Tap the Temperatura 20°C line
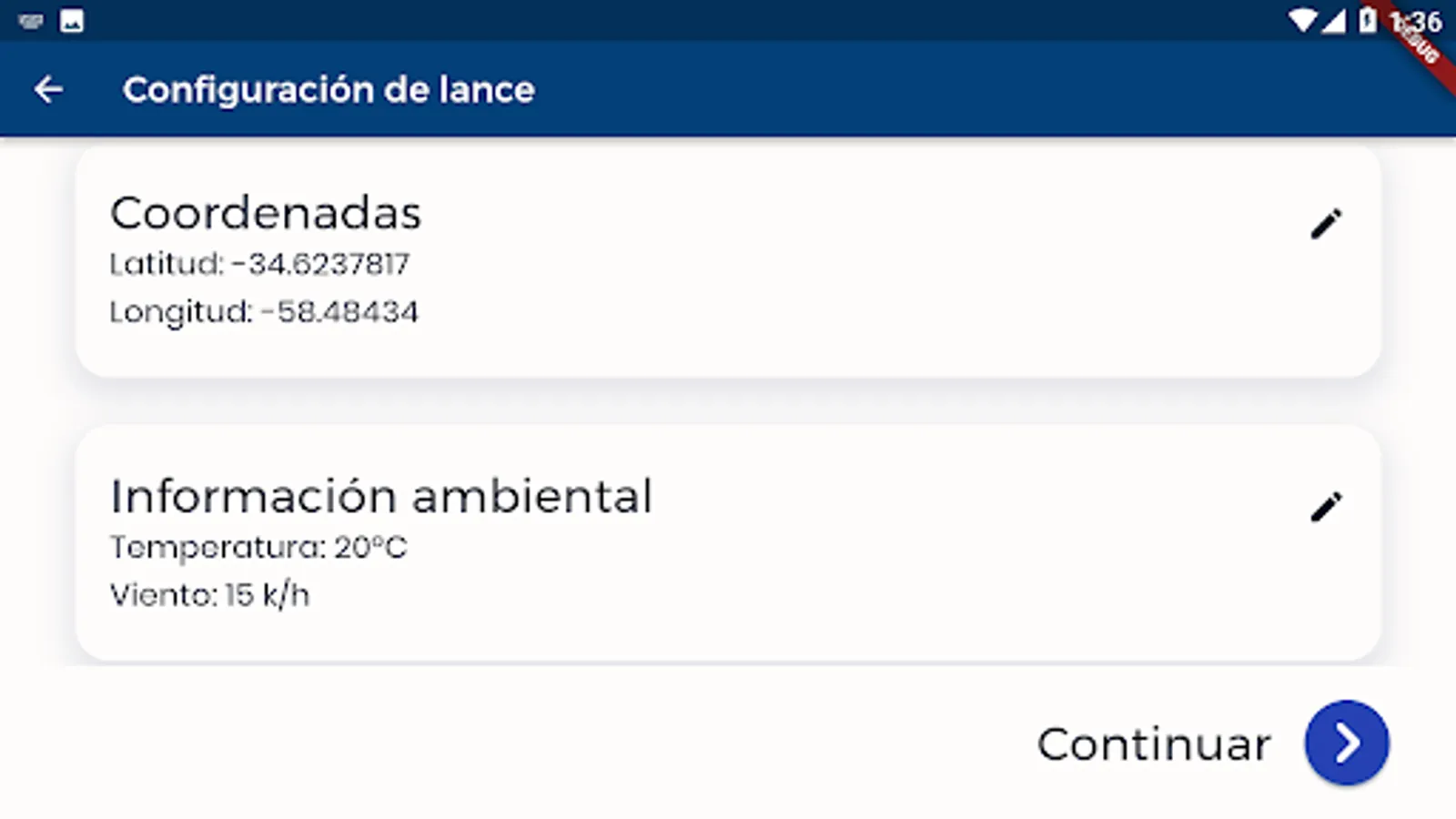 (x=258, y=547)
